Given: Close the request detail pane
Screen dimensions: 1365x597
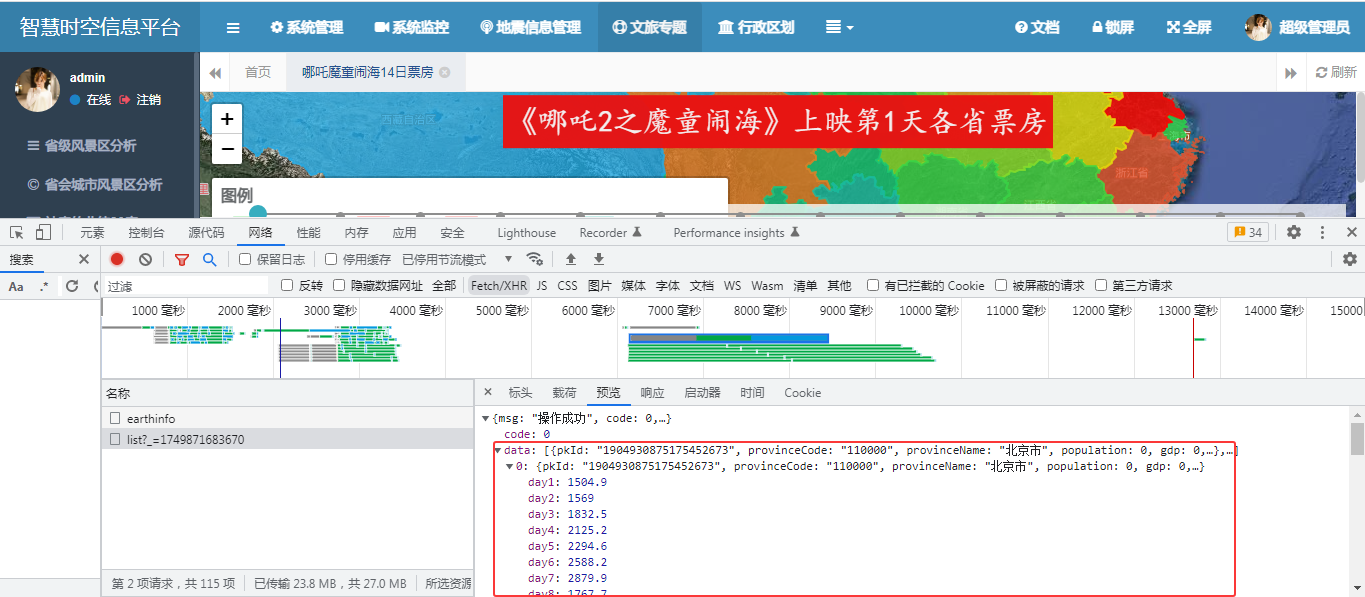Looking at the screenshot, I should pyautogui.click(x=488, y=392).
